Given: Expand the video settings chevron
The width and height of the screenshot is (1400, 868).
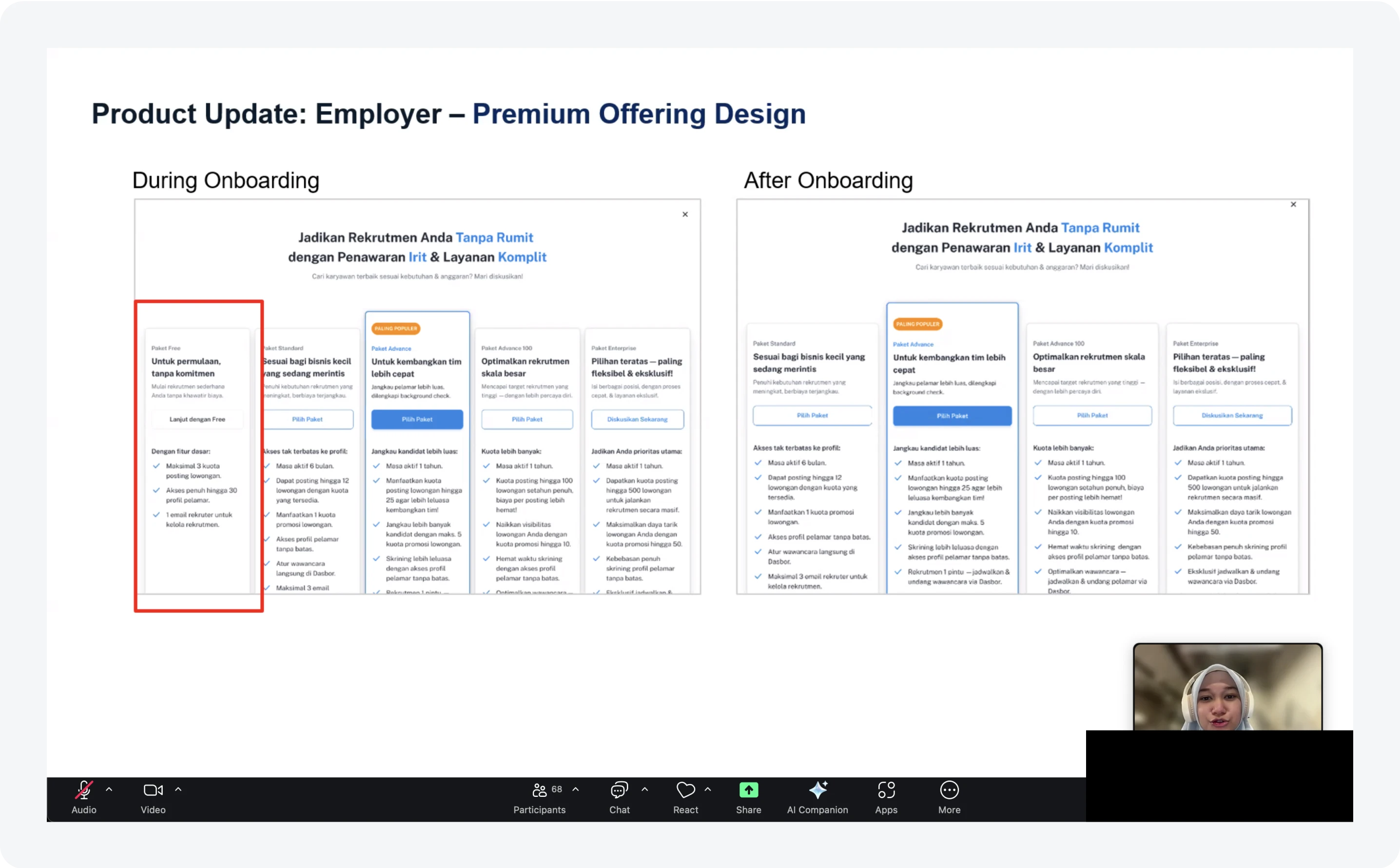Looking at the screenshot, I should (x=178, y=790).
